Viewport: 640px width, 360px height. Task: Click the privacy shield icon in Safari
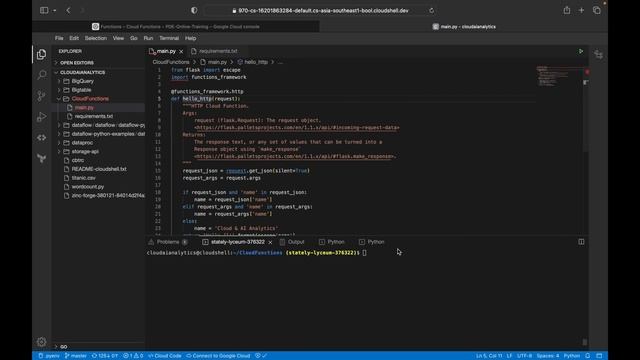point(194,10)
